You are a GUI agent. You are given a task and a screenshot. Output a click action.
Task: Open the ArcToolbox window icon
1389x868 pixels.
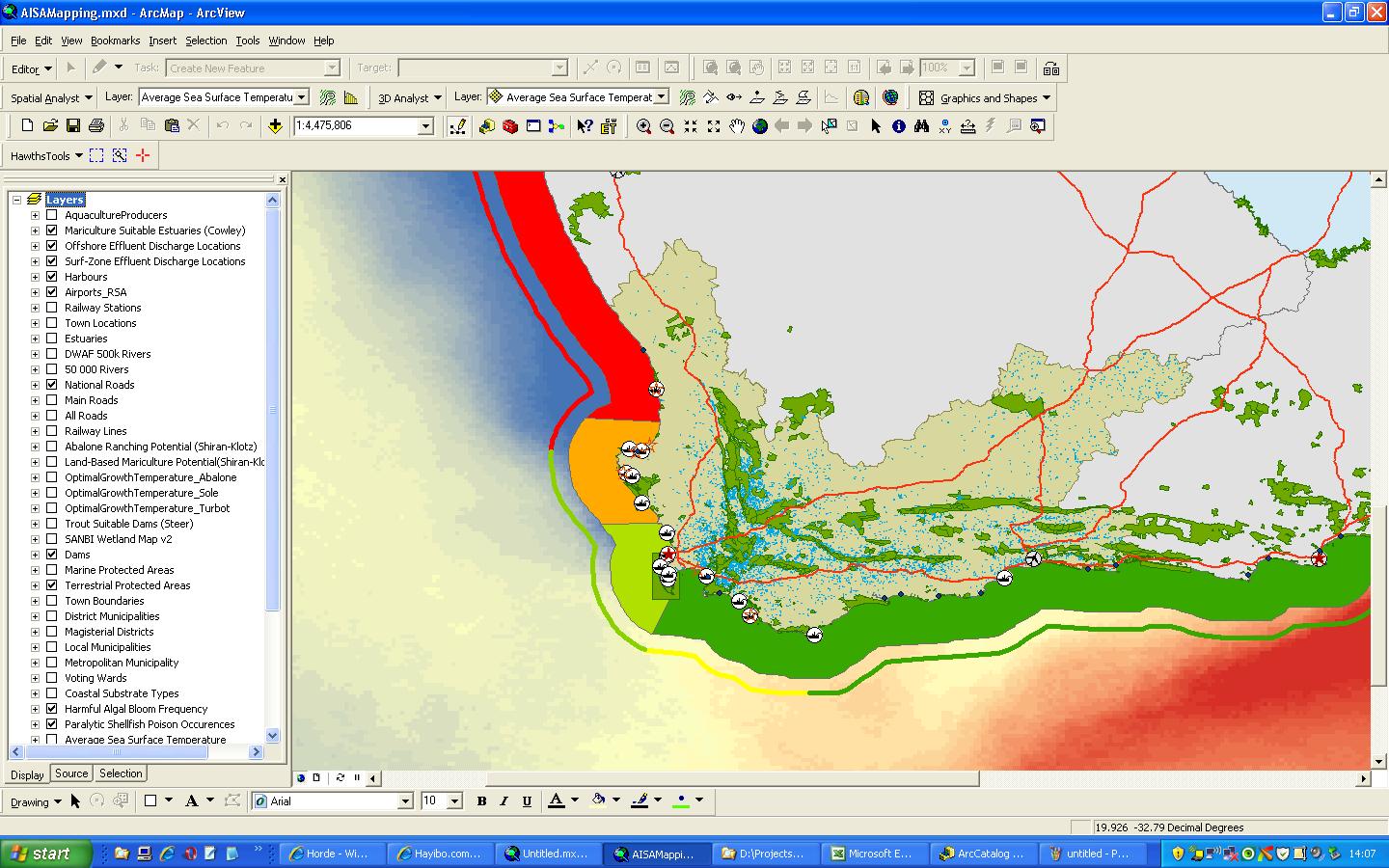point(510,126)
